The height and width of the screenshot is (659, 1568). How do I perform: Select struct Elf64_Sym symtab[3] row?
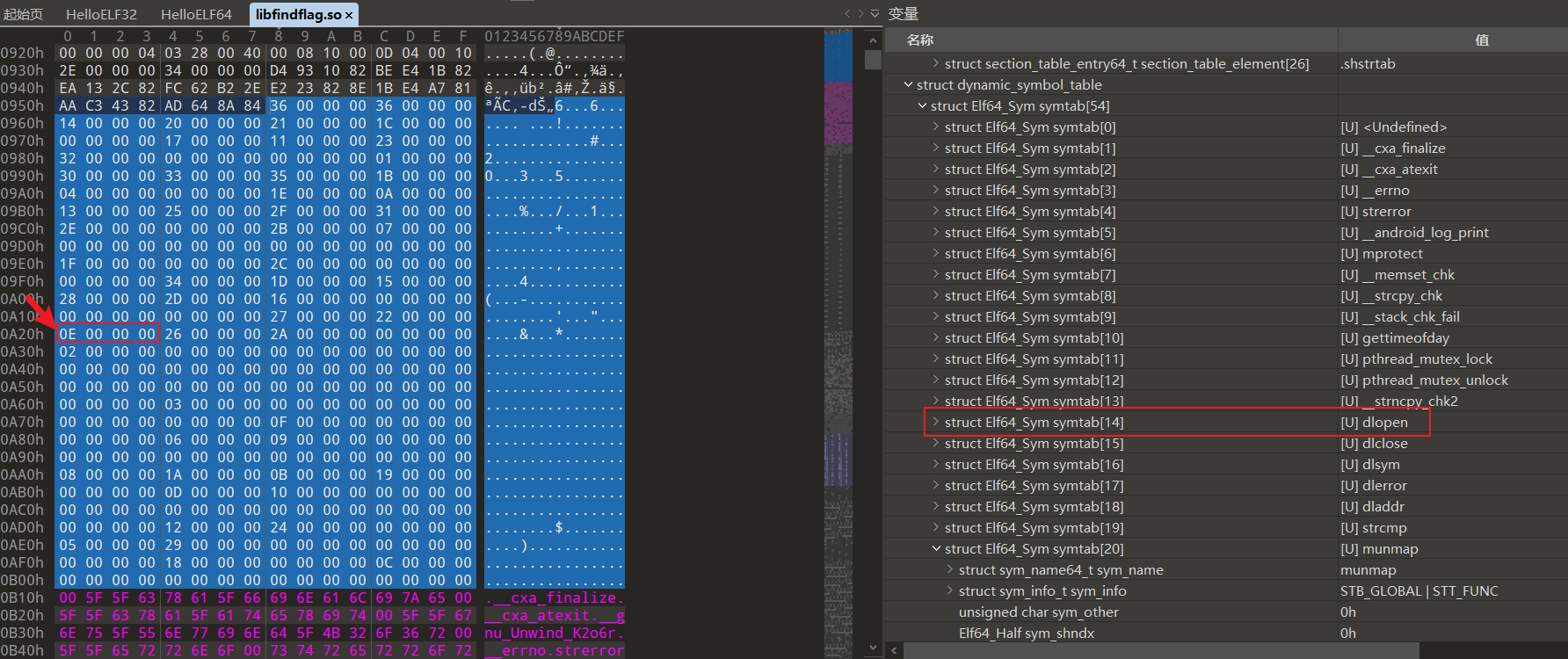(1226, 190)
